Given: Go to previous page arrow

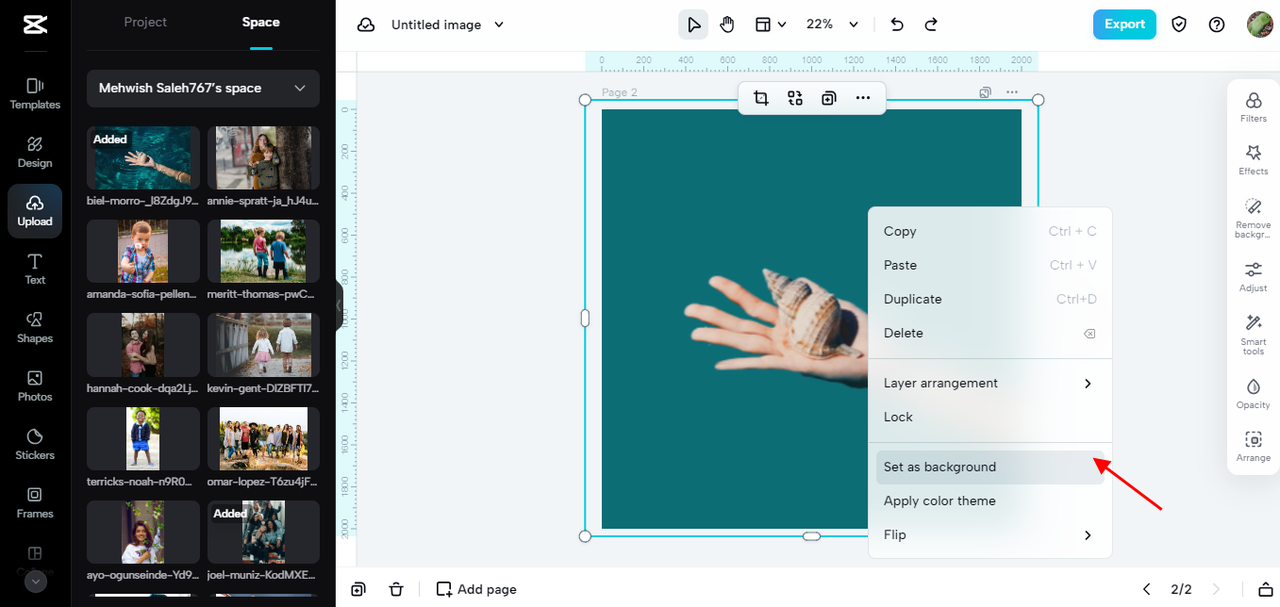Looking at the screenshot, I should click(1147, 589).
